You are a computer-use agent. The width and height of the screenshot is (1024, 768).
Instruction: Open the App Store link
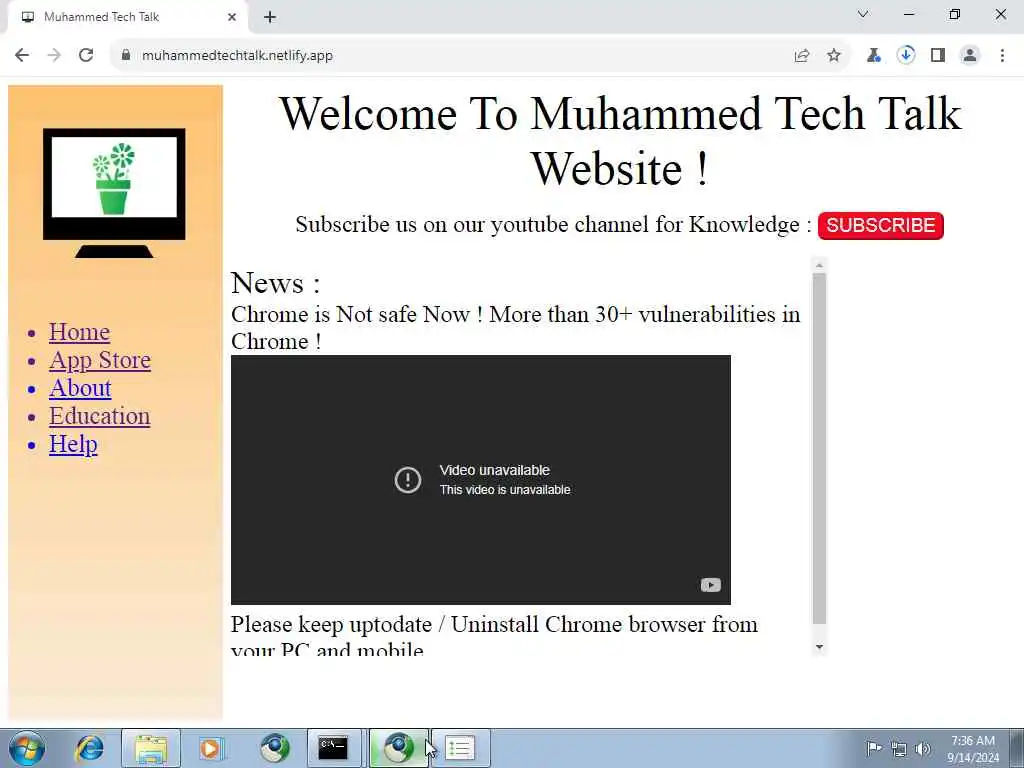[x=100, y=360]
